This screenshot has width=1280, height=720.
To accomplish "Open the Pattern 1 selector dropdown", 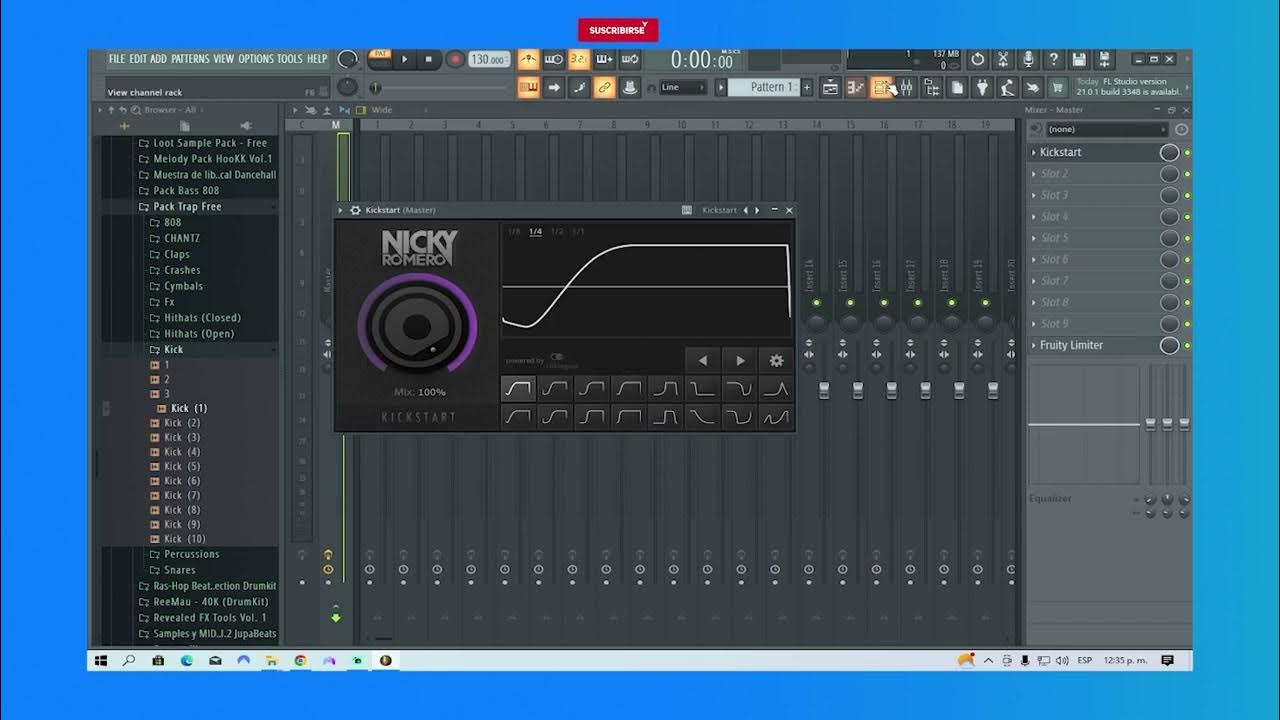I will pos(763,88).
